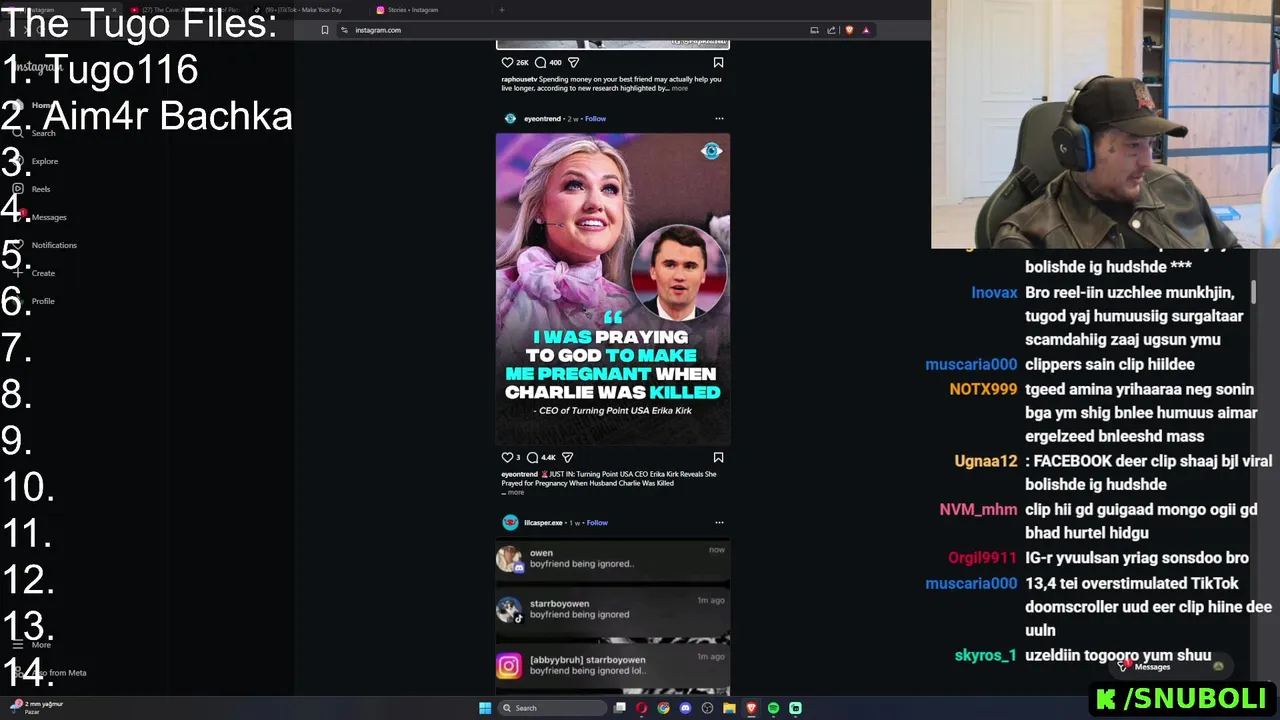Click chat username Orgil9911
Image resolution: width=1280 pixels, height=720 pixels.
(982, 558)
